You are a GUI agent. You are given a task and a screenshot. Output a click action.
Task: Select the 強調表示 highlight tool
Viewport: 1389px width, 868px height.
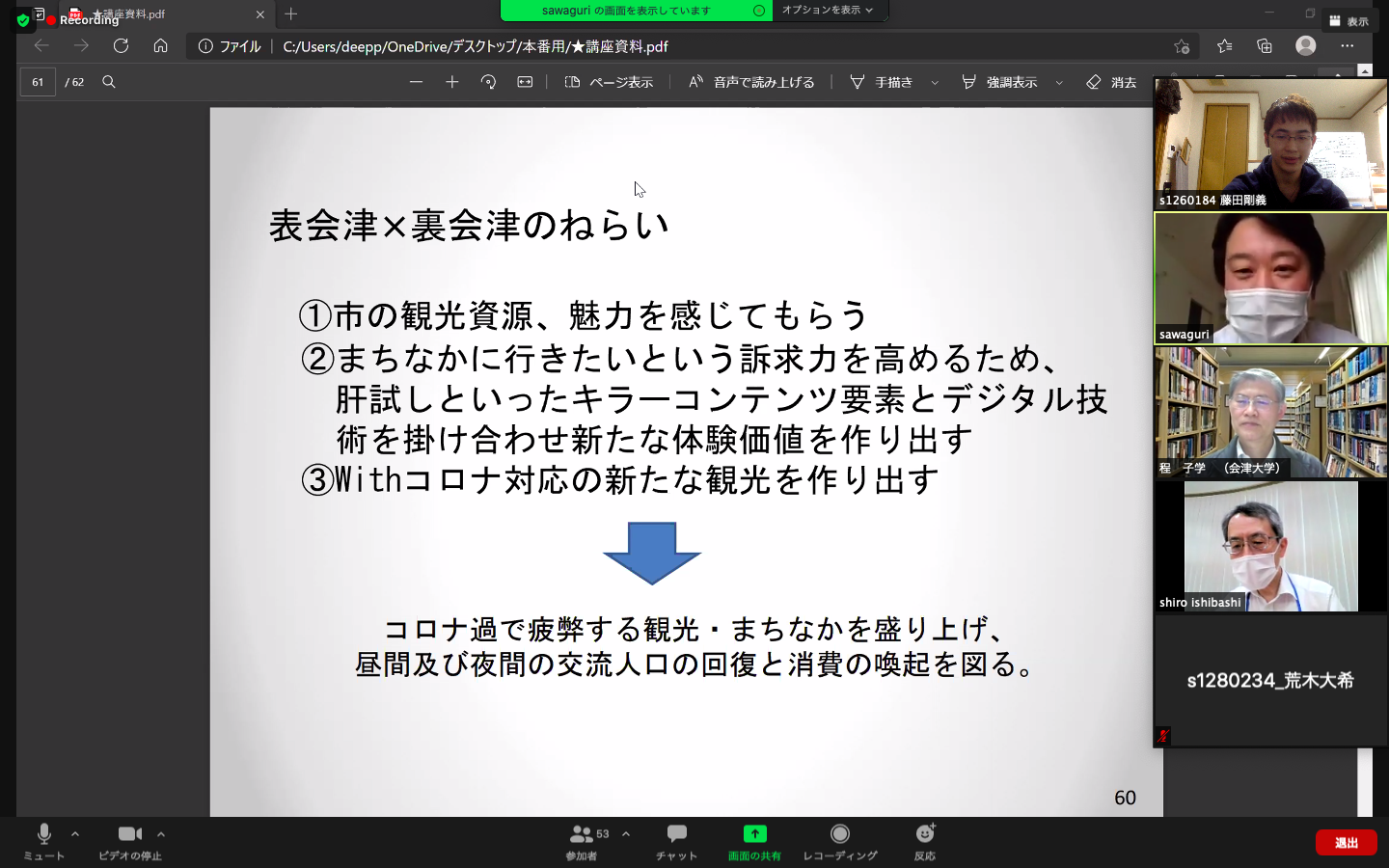pos(999,82)
